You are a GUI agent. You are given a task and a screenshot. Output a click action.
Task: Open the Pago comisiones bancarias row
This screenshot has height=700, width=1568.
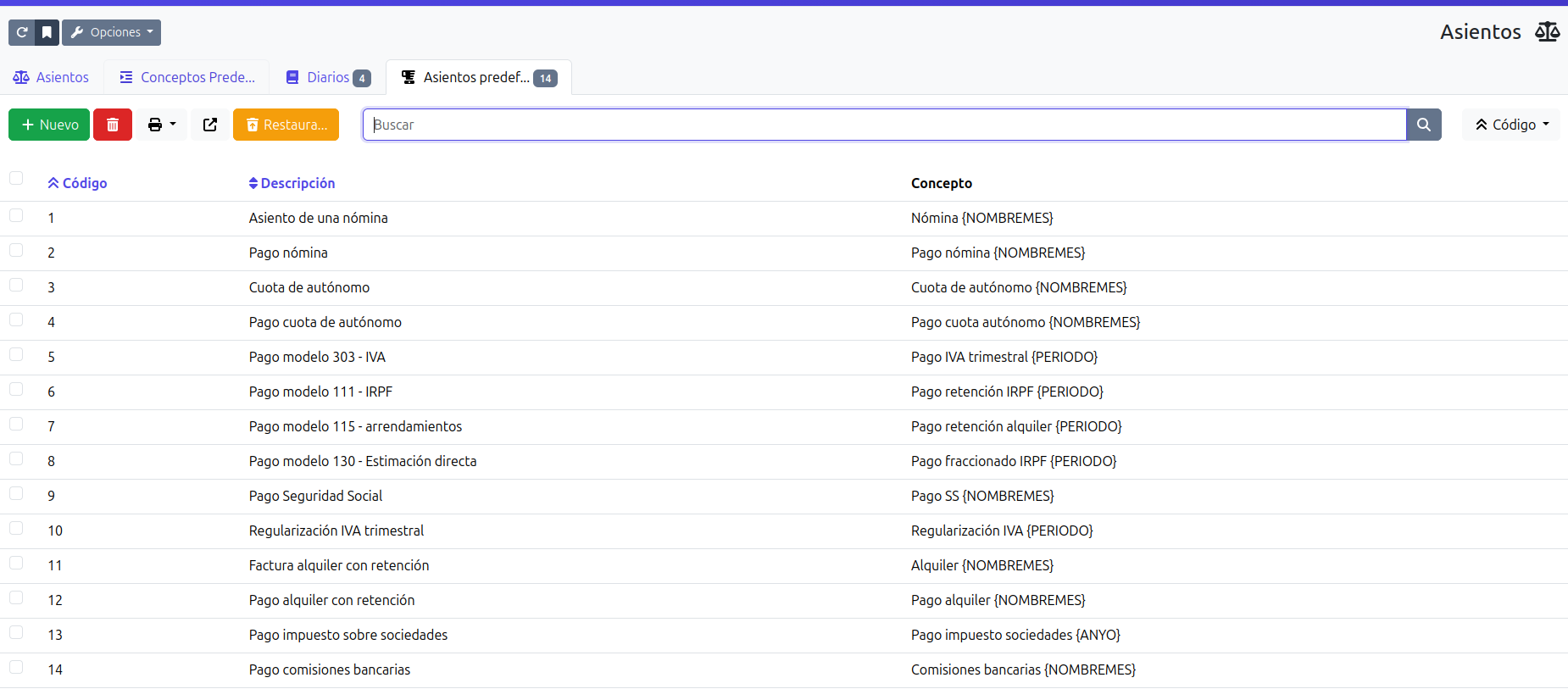[330, 669]
